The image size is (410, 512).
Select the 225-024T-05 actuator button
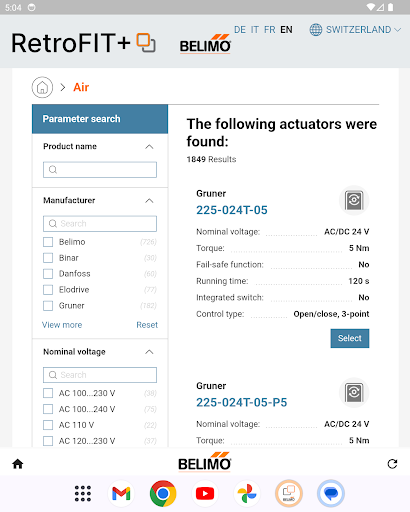[350, 338]
